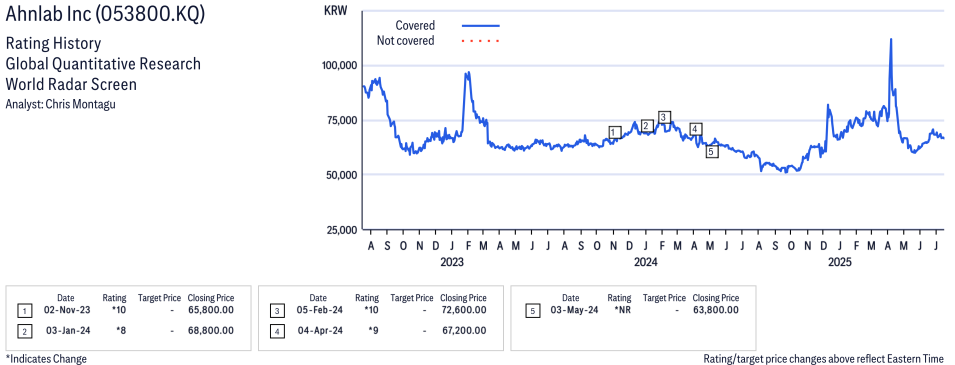Click closing price 72,600.00

(x=463, y=310)
